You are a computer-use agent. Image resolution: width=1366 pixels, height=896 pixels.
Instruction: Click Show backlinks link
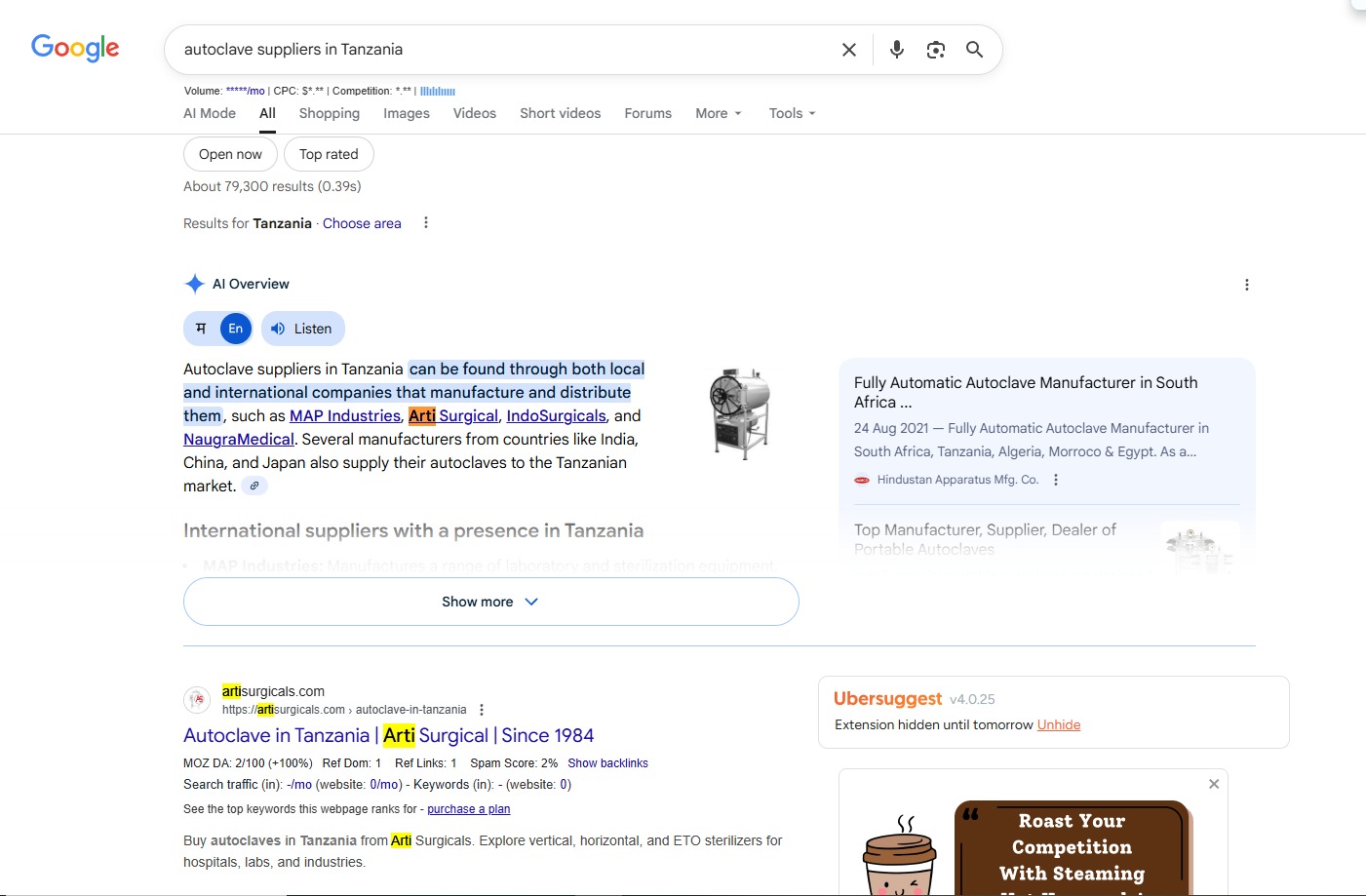tap(607, 763)
